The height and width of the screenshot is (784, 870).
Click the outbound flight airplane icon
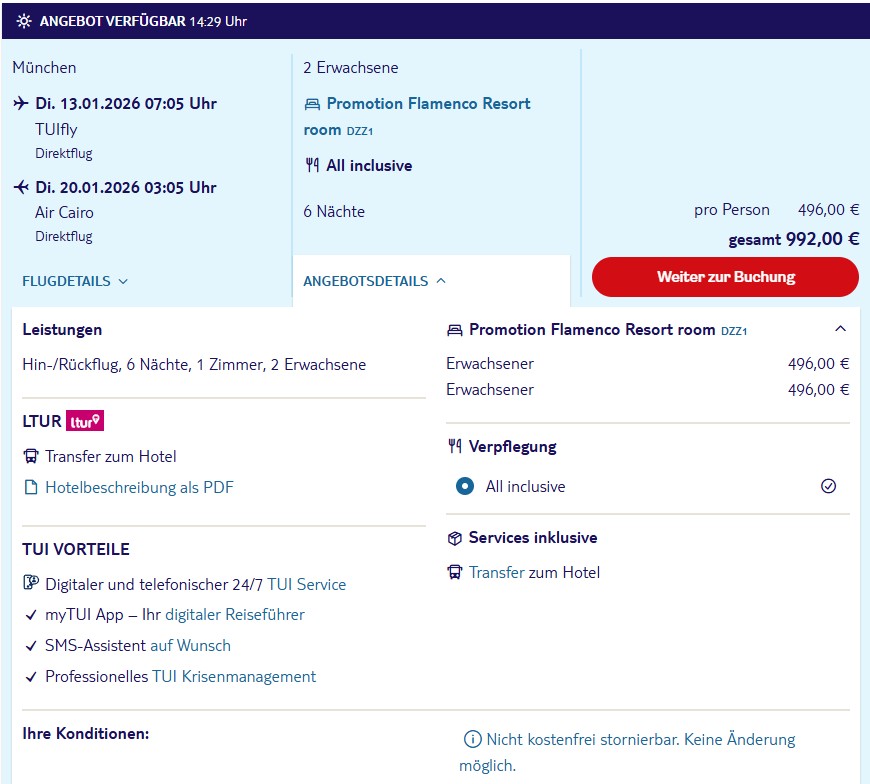pyautogui.click(x=21, y=103)
